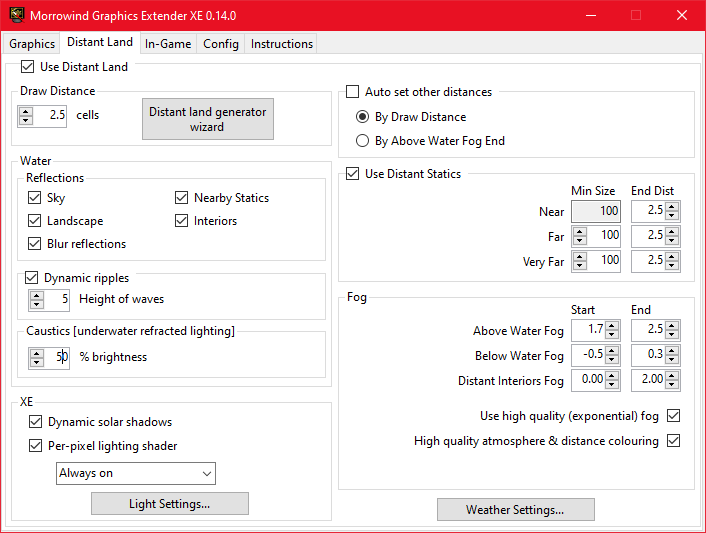
Task: Increase Far Min Size value
Action: 579,232
